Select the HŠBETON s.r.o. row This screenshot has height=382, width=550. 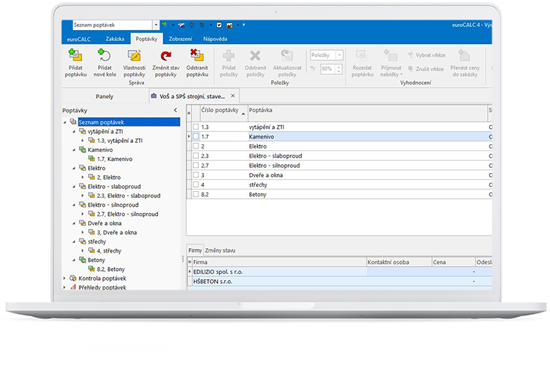340,281
